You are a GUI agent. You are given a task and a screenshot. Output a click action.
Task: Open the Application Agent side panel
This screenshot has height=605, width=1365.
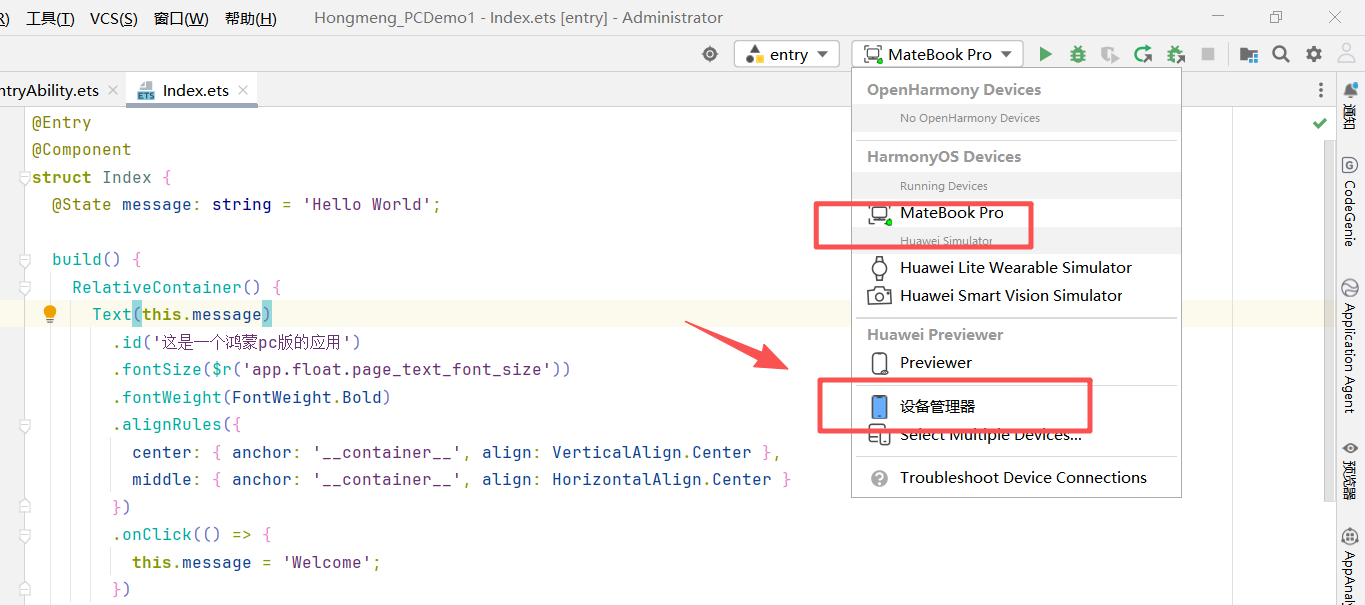point(1350,345)
